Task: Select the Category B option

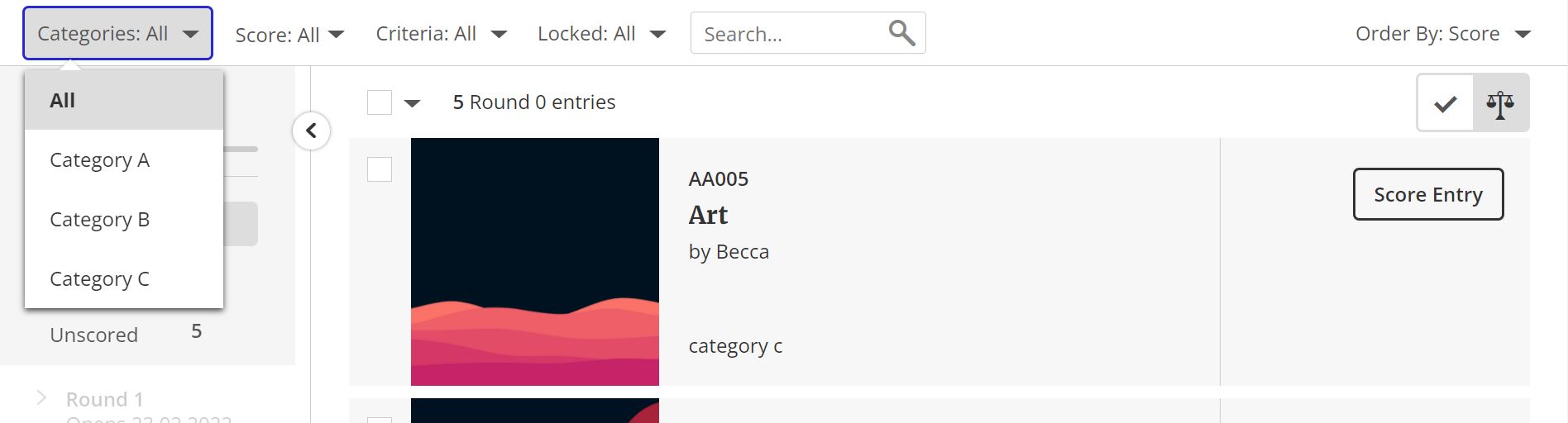Action: coord(99,219)
